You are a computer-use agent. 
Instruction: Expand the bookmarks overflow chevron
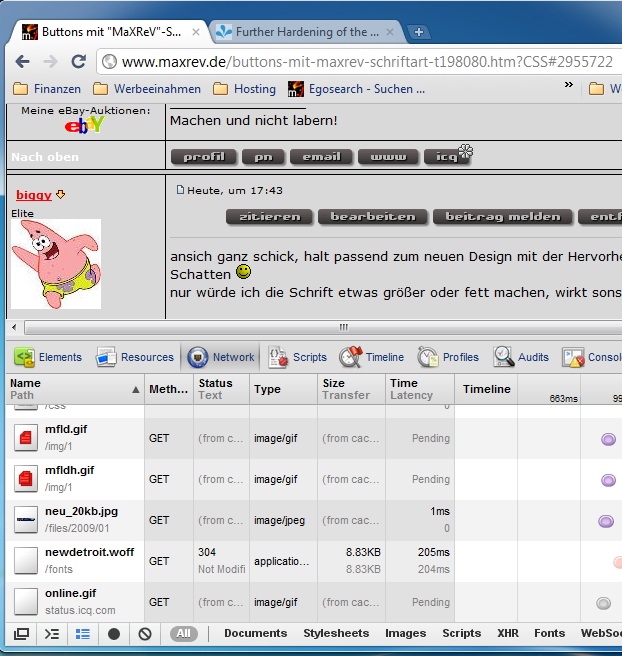coord(569,87)
